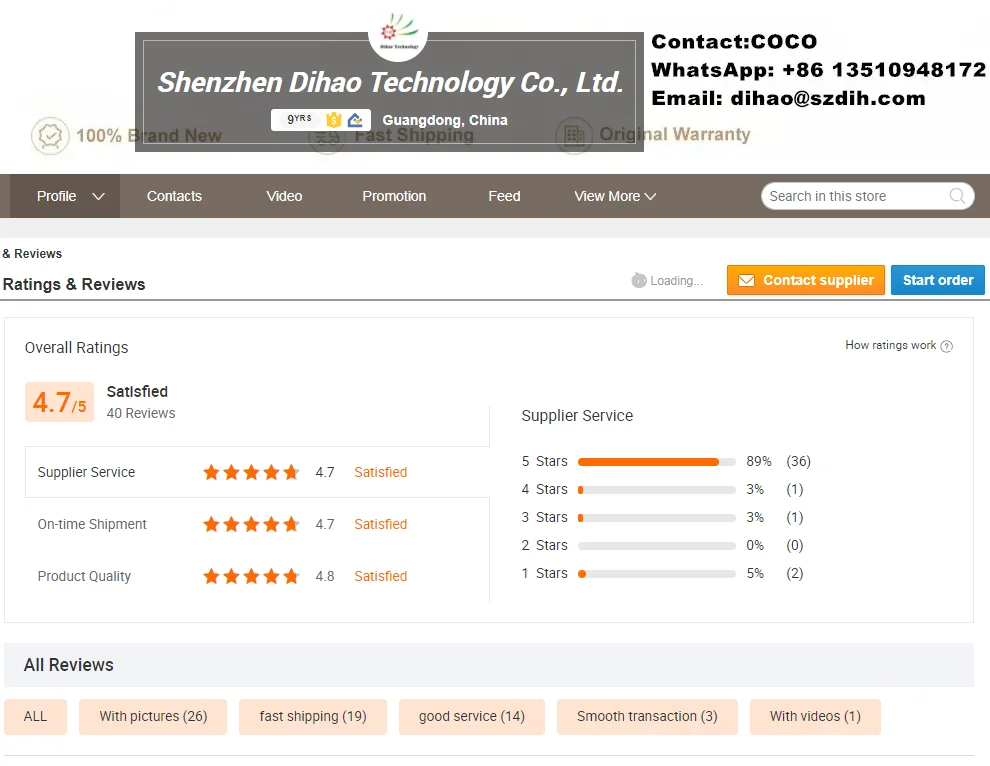
Task: Select the Supplier Service rating row
Action: pyautogui.click(x=258, y=472)
